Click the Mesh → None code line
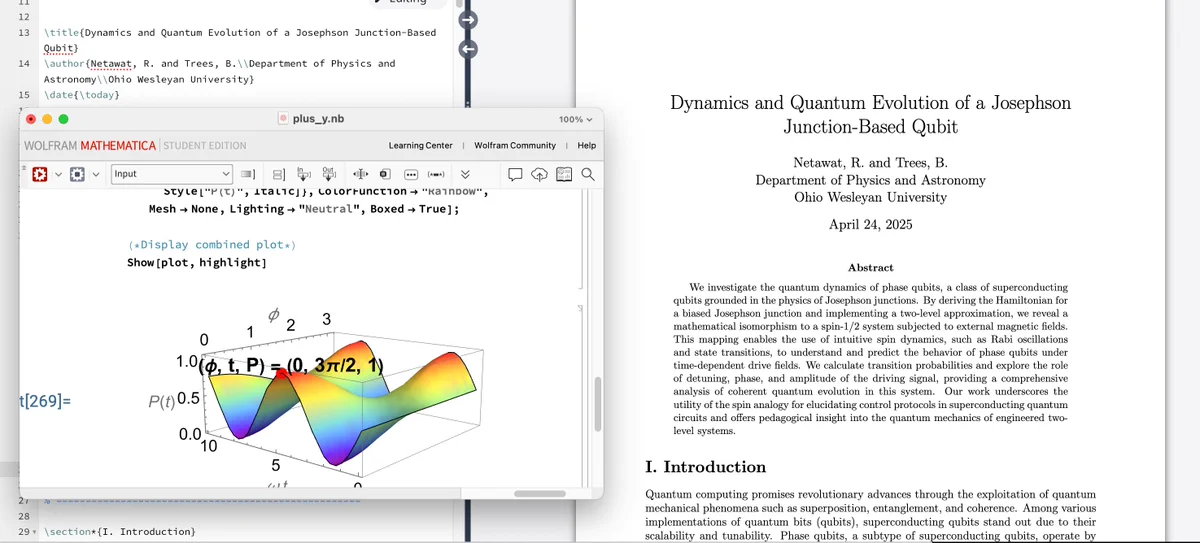Screen dimensions: 1200x543 click(x=303, y=209)
